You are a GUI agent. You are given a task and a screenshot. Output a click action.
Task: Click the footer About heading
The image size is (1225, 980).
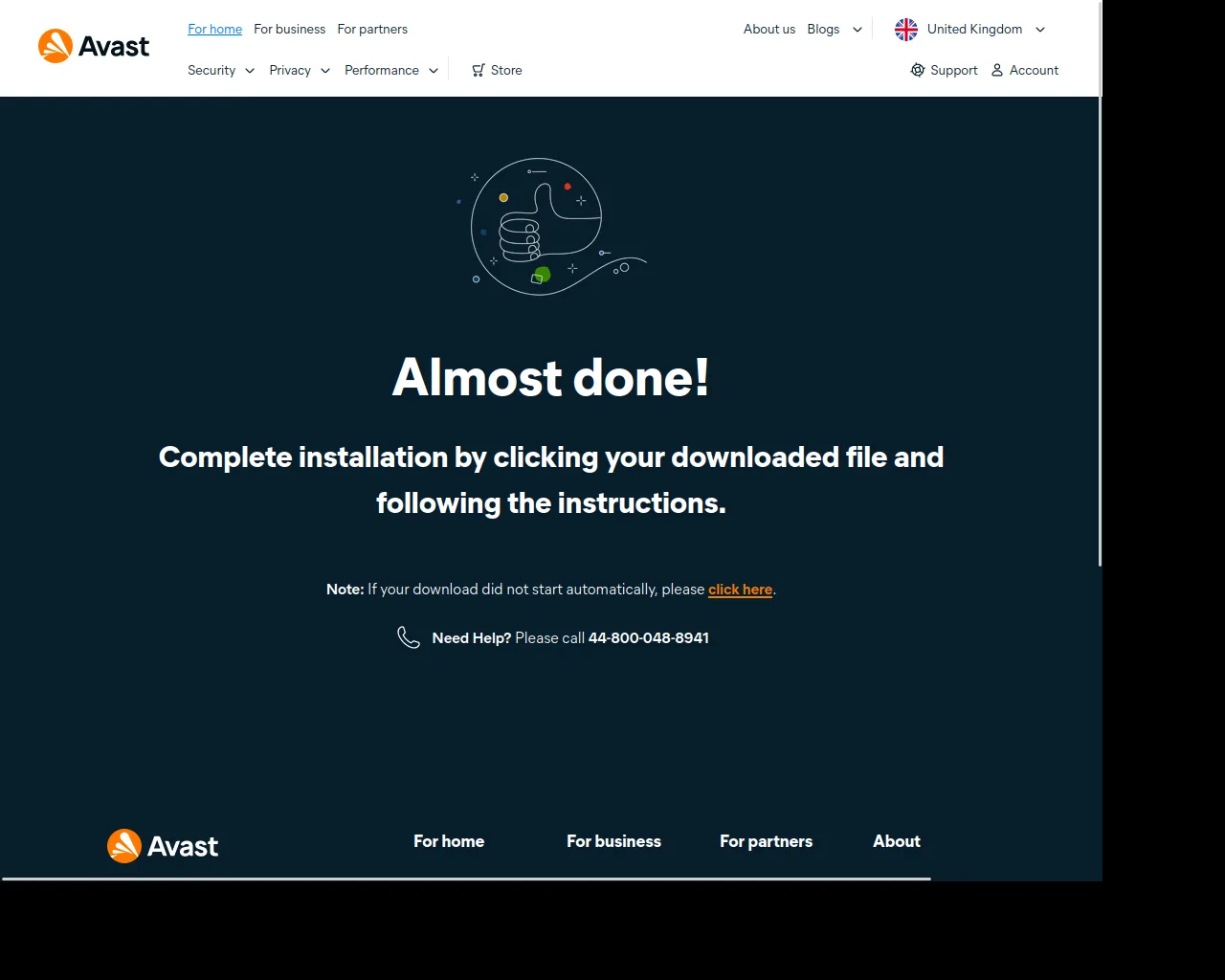coord(897,841)
